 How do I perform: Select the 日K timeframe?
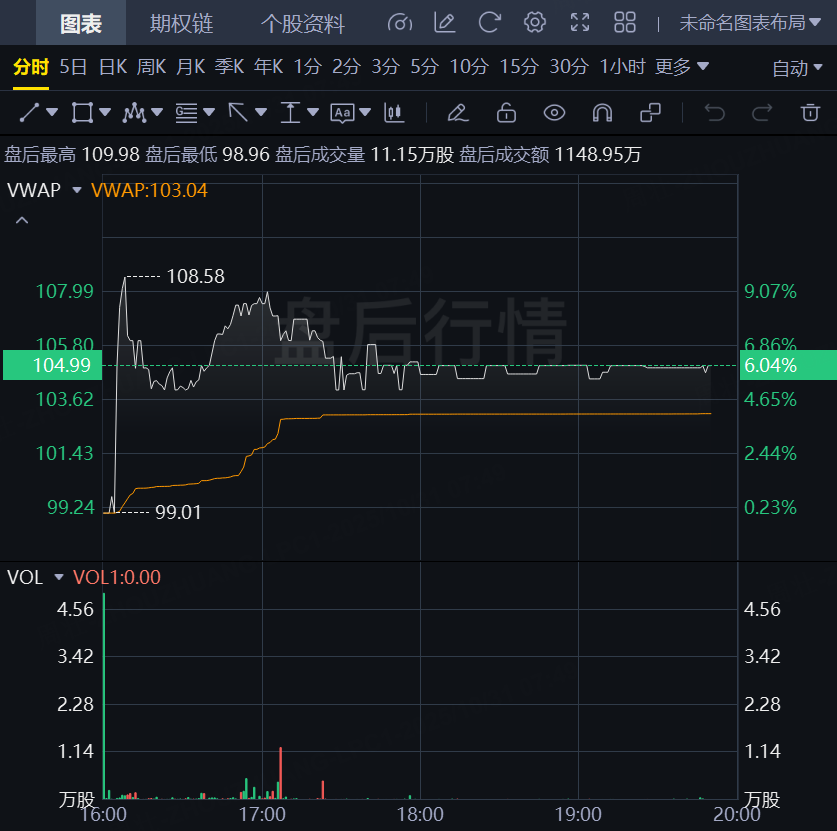coord(112,67)
